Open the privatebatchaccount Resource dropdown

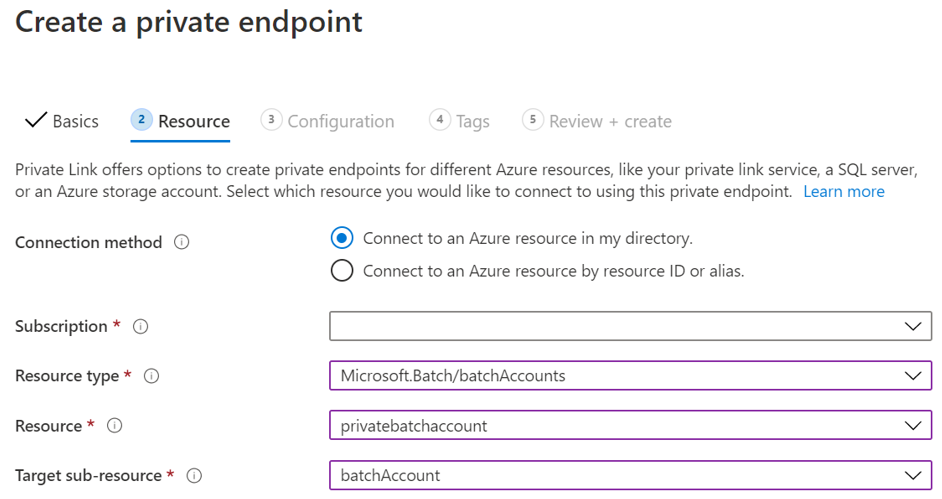630,426
